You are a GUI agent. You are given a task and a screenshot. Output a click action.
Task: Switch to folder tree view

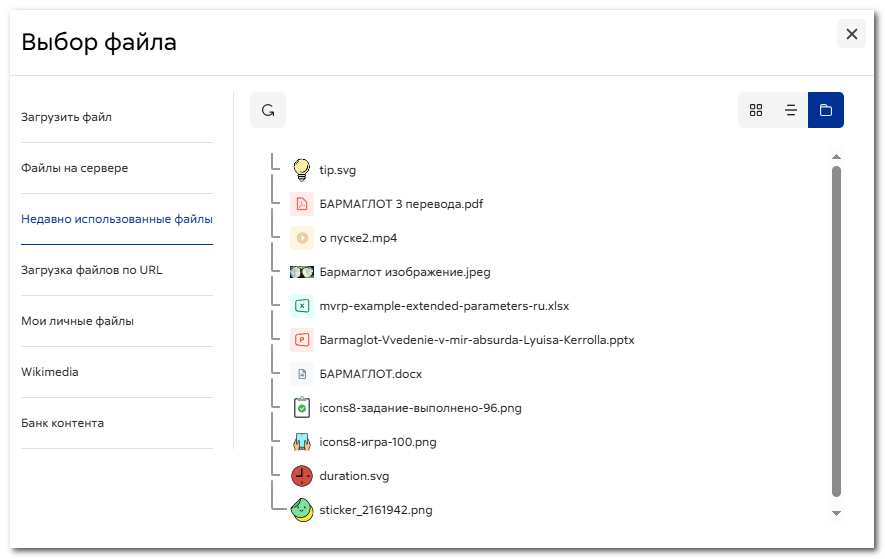[826, 110]
